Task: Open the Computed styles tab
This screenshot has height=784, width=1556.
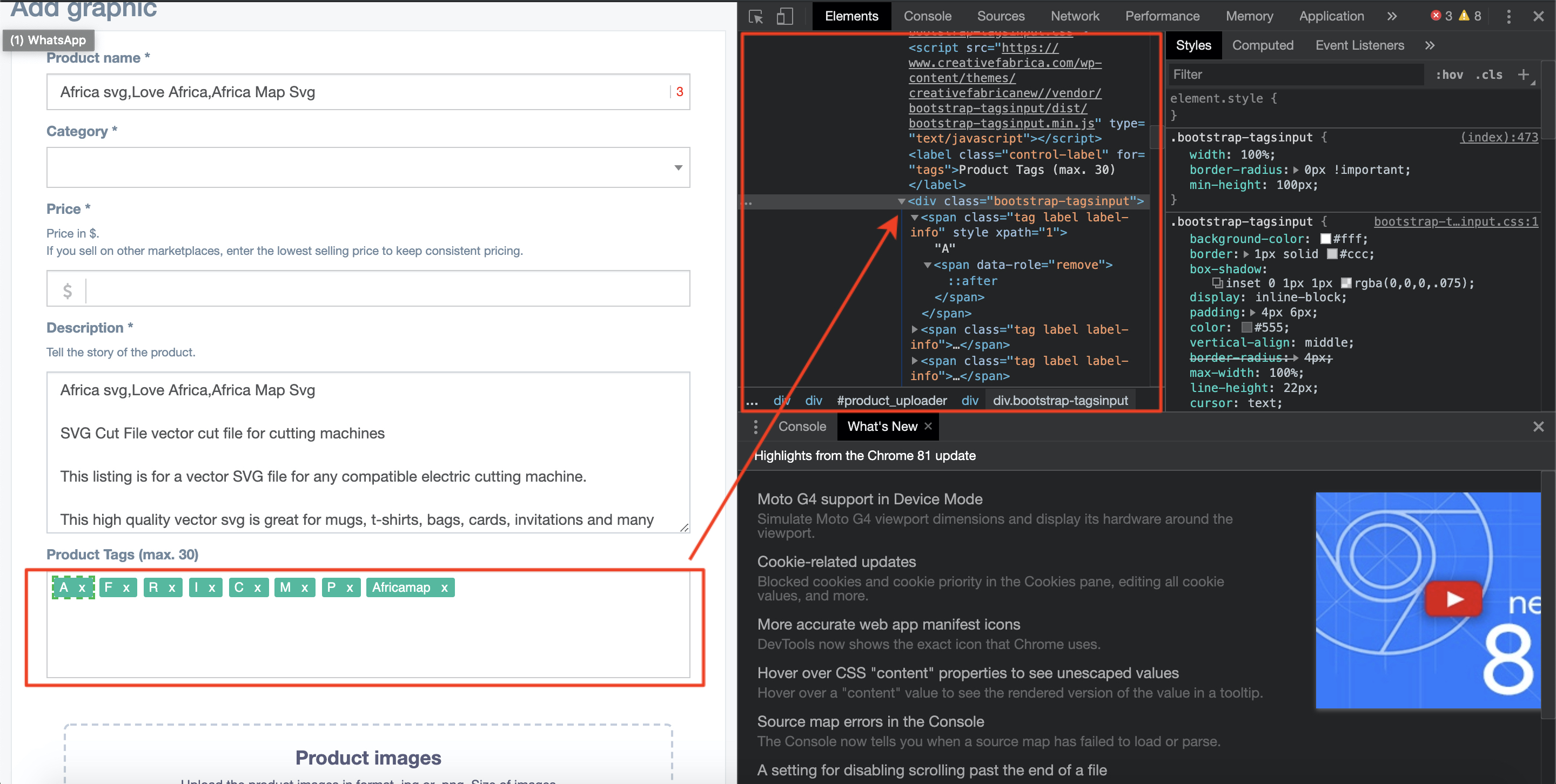Action: [1263, 45]
